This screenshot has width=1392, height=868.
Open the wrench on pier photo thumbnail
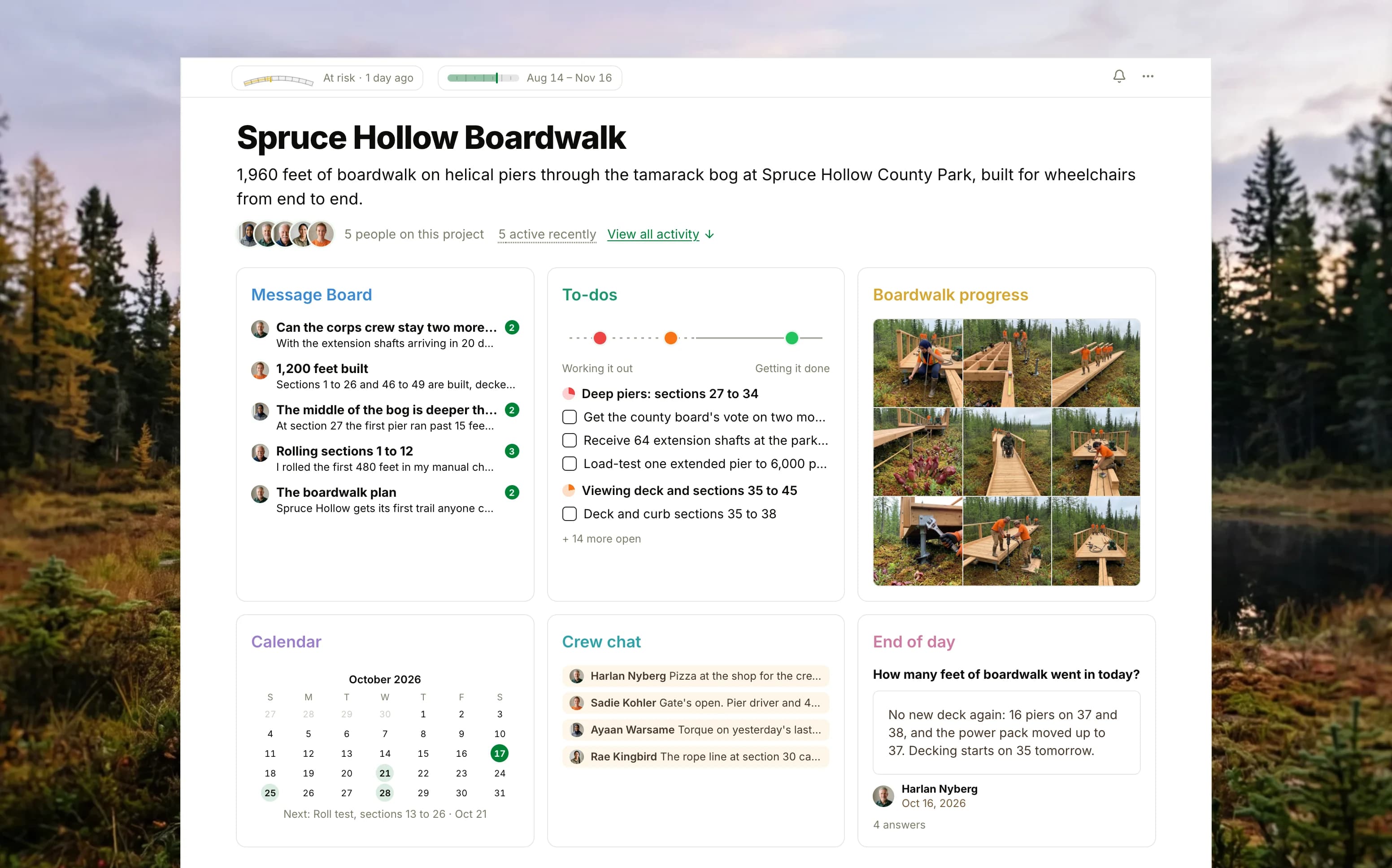[x=918, y=541]
